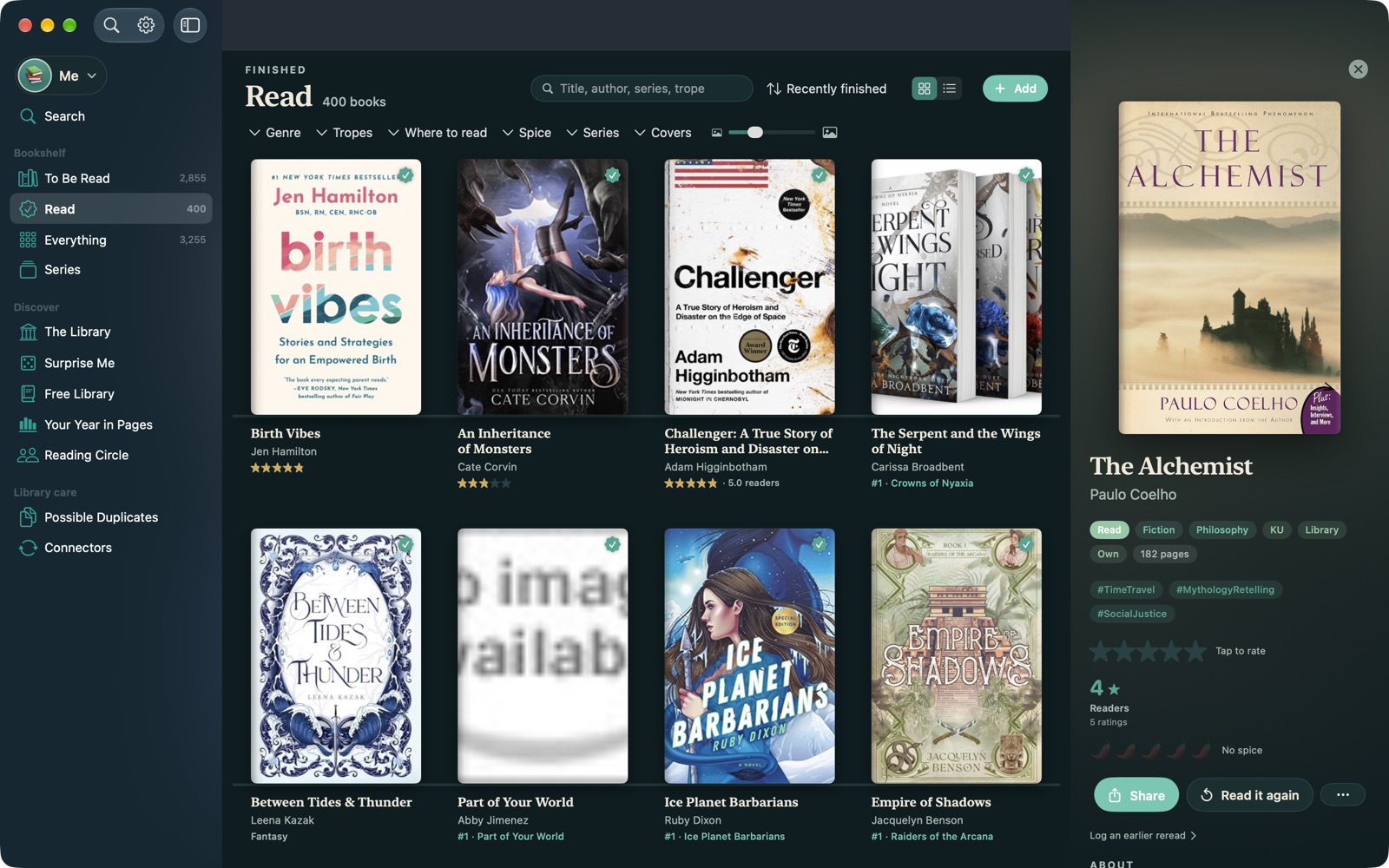Toggle read checkmark on Challenger cover
Image resolution: width=1389 pixels, height=868 pixels.
820,174
